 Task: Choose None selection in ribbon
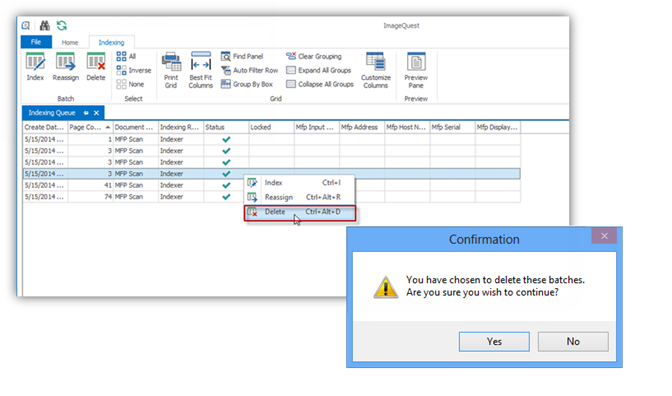130,84
